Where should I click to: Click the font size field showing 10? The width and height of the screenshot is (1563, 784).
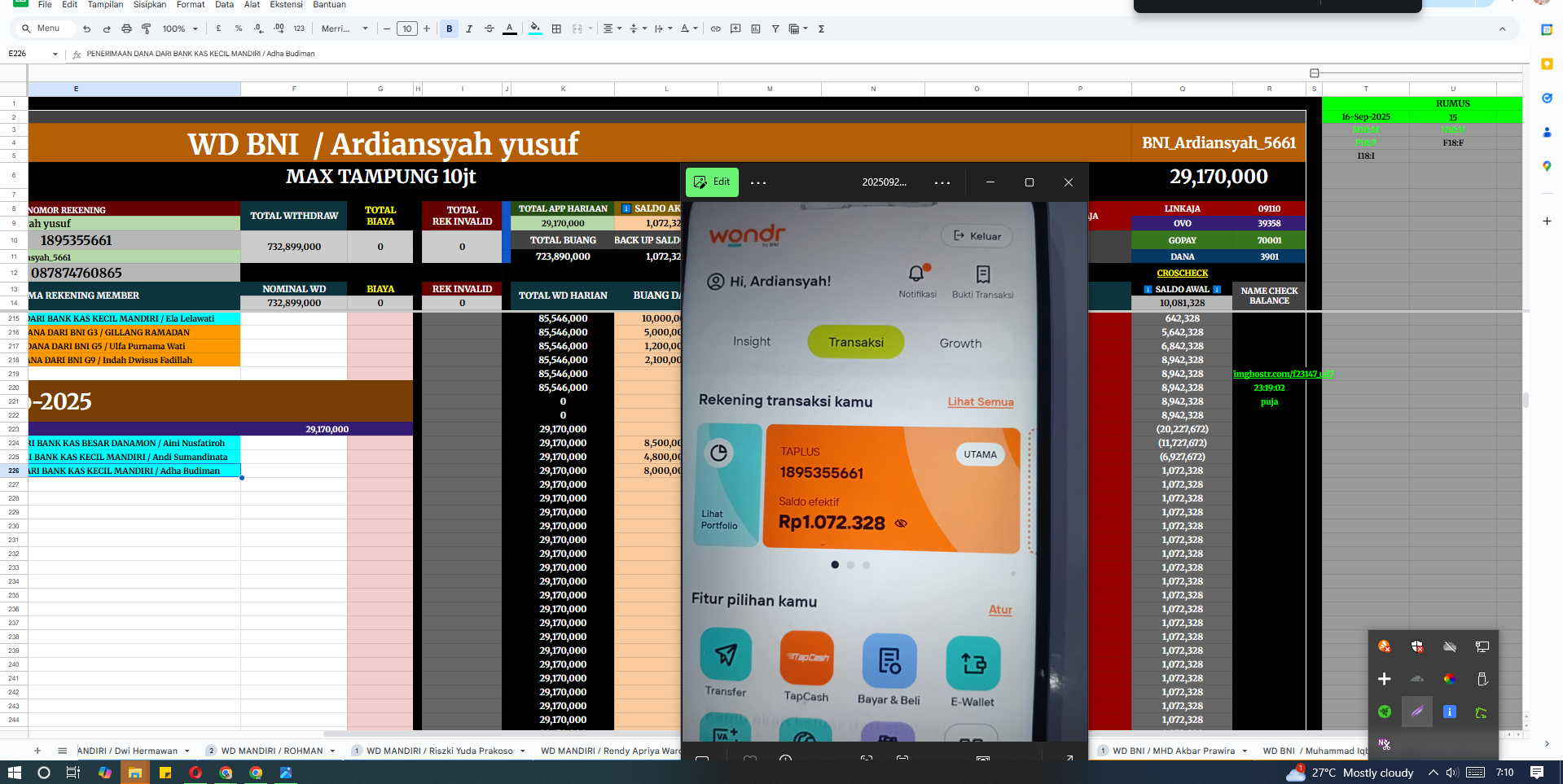[x=407, y=28]
